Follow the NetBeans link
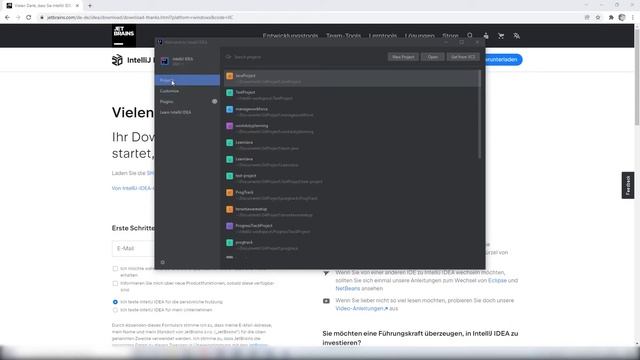The width and height of the screenshot is (640, 360). (x=347, y=289)
